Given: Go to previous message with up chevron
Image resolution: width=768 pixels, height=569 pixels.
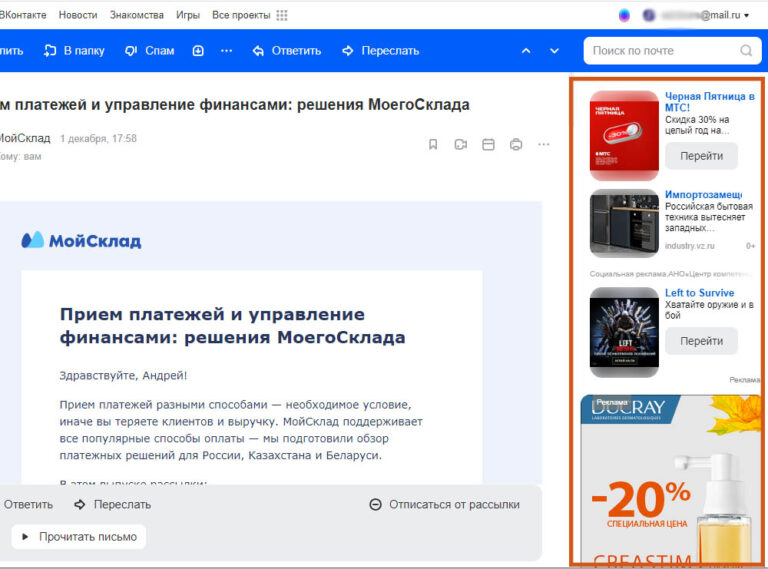Looking at the screenshot, I should pos(526,51).
